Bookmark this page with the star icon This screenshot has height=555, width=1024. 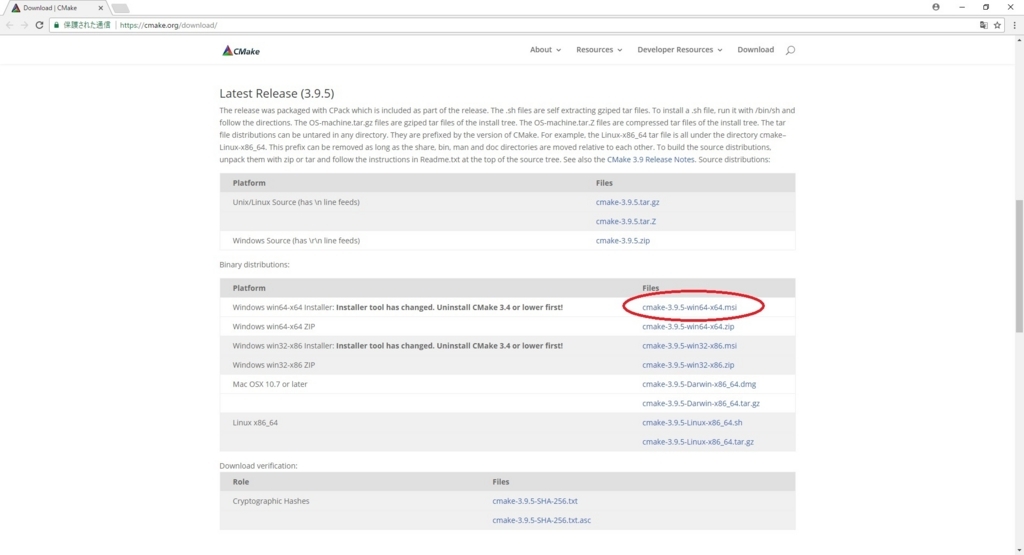click(x=997, y=25)
